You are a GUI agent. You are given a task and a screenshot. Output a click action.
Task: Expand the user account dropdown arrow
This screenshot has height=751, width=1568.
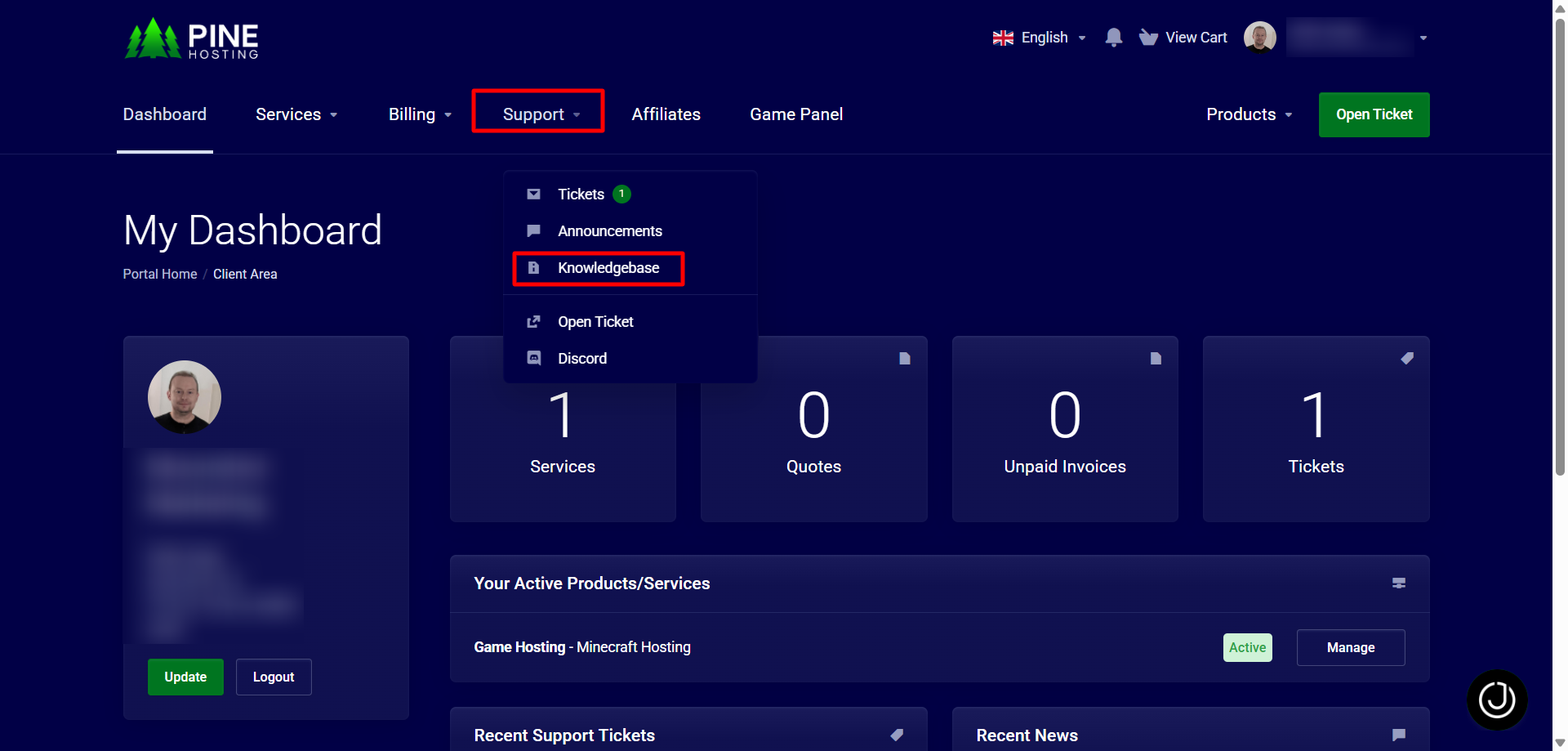[1423, 38]
